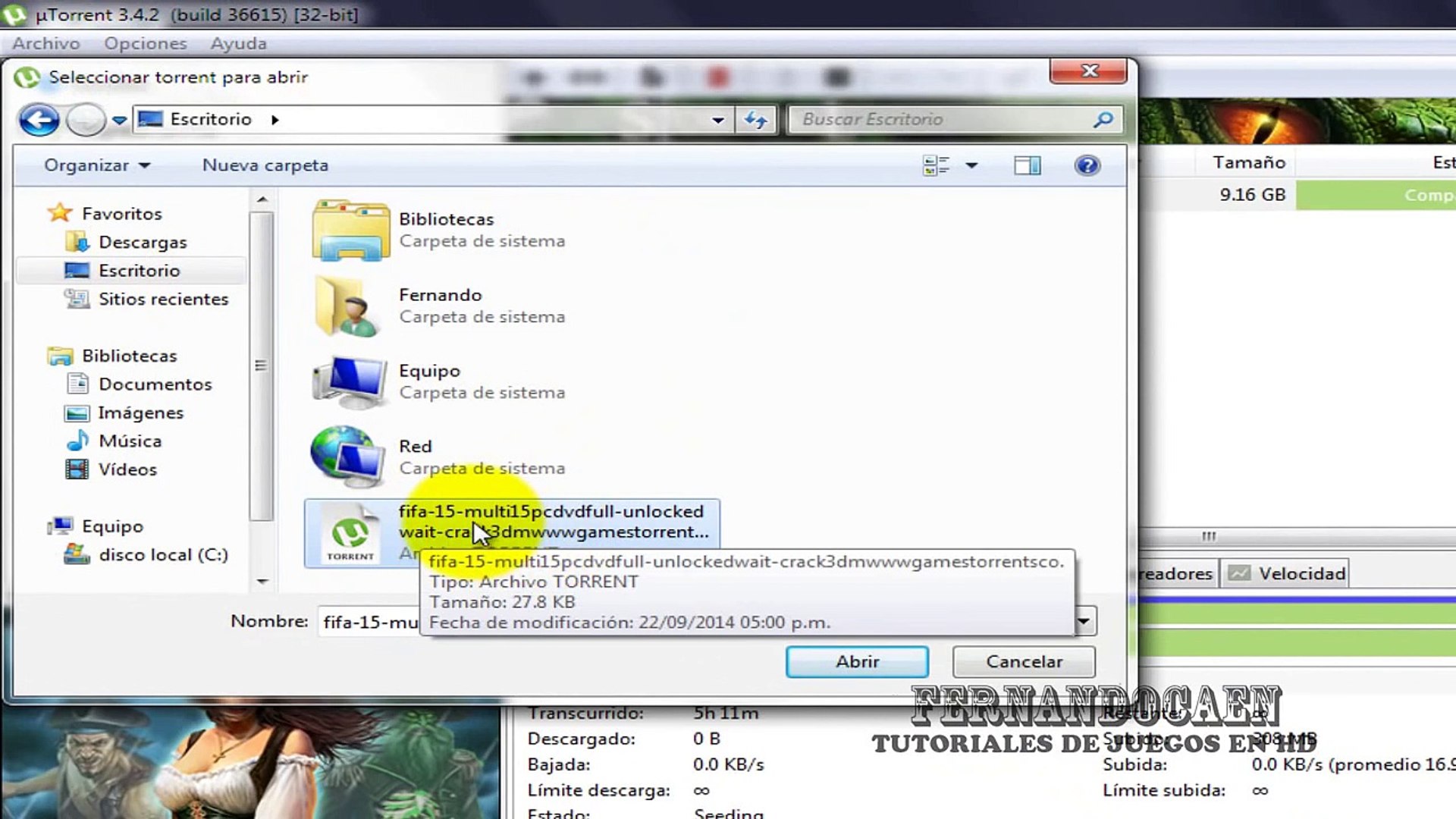Open the Ayuda menu
This screenshot has width=1456, height=819.
pyautogui.click(x=238, y=43)
